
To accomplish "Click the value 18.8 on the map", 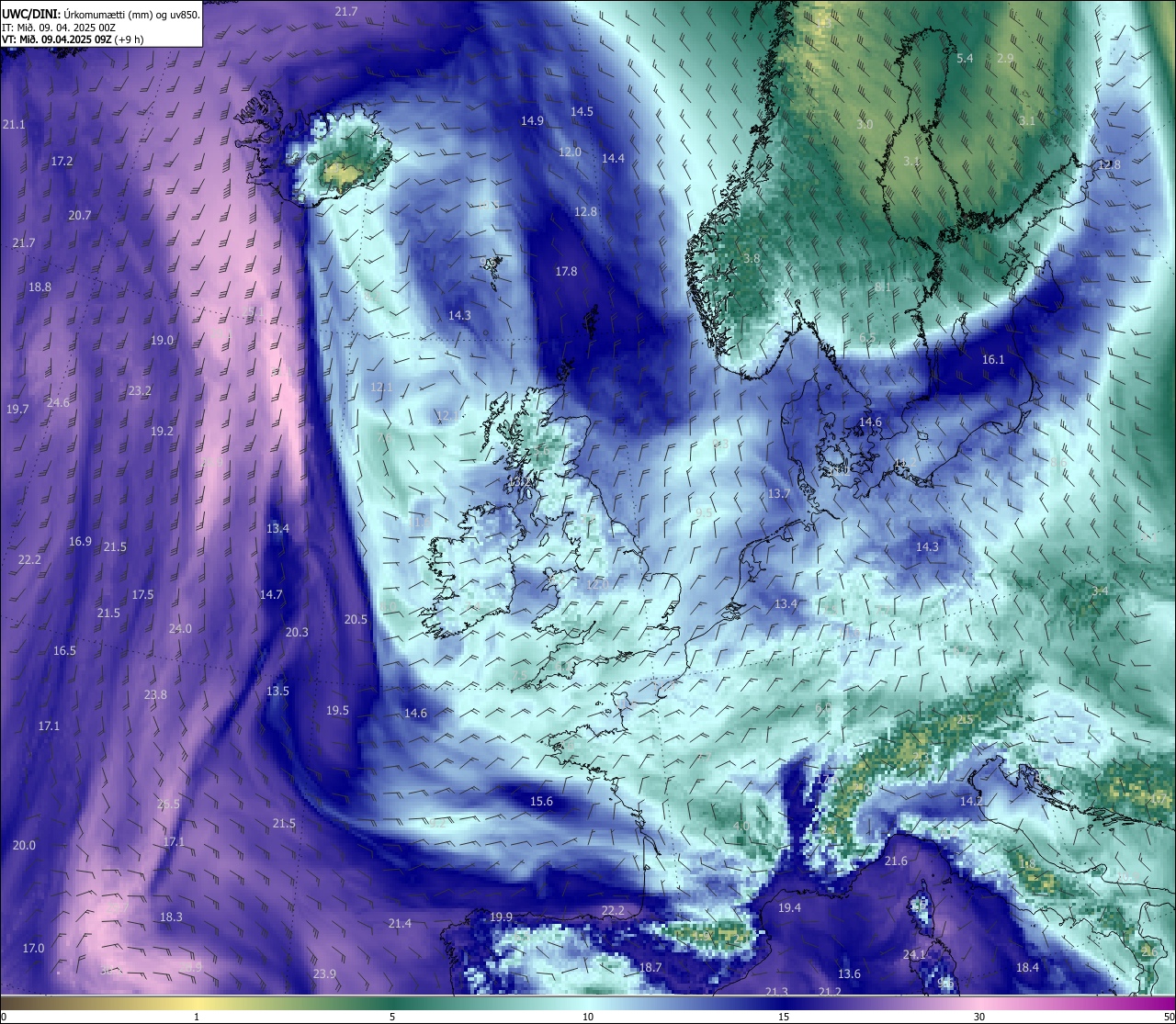I will coord(40,287).
